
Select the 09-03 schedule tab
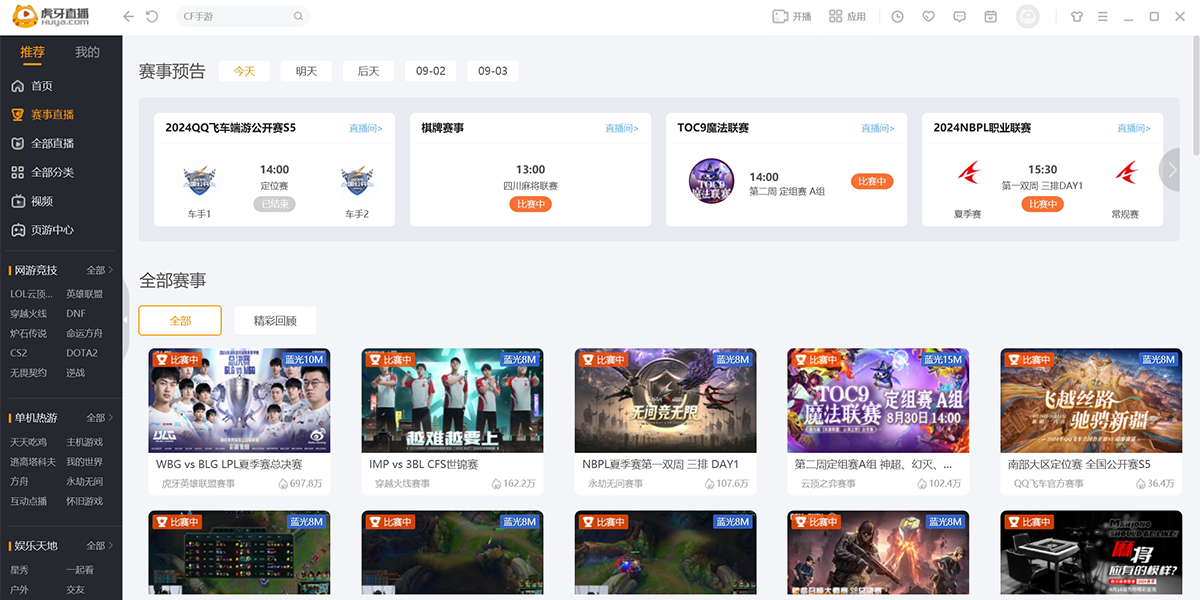(x=492, y=71)
